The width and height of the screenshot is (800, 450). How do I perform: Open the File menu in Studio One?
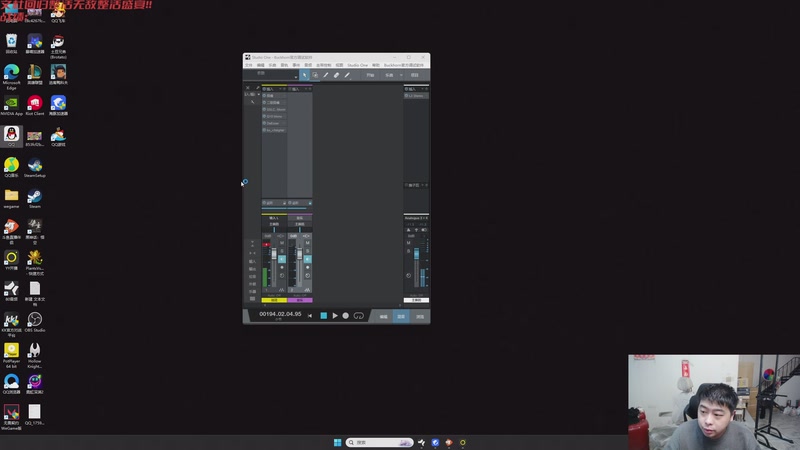click(x=248, y=65)
